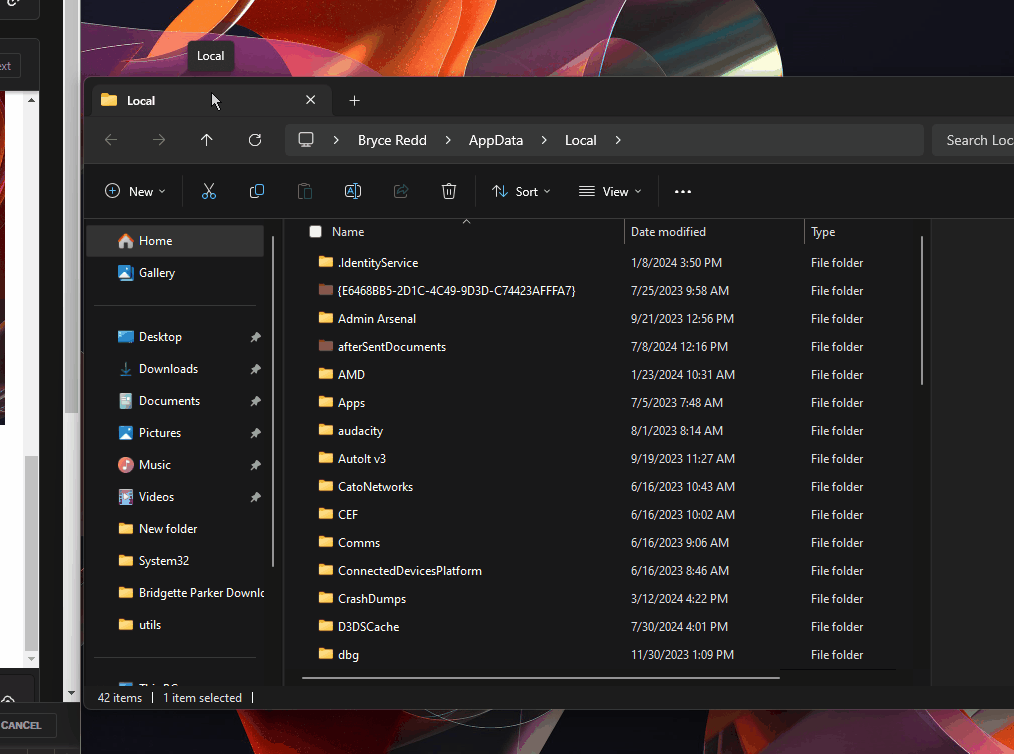
Task: Expand chevron after Local breadcrumb
Action: click(618, 140)
